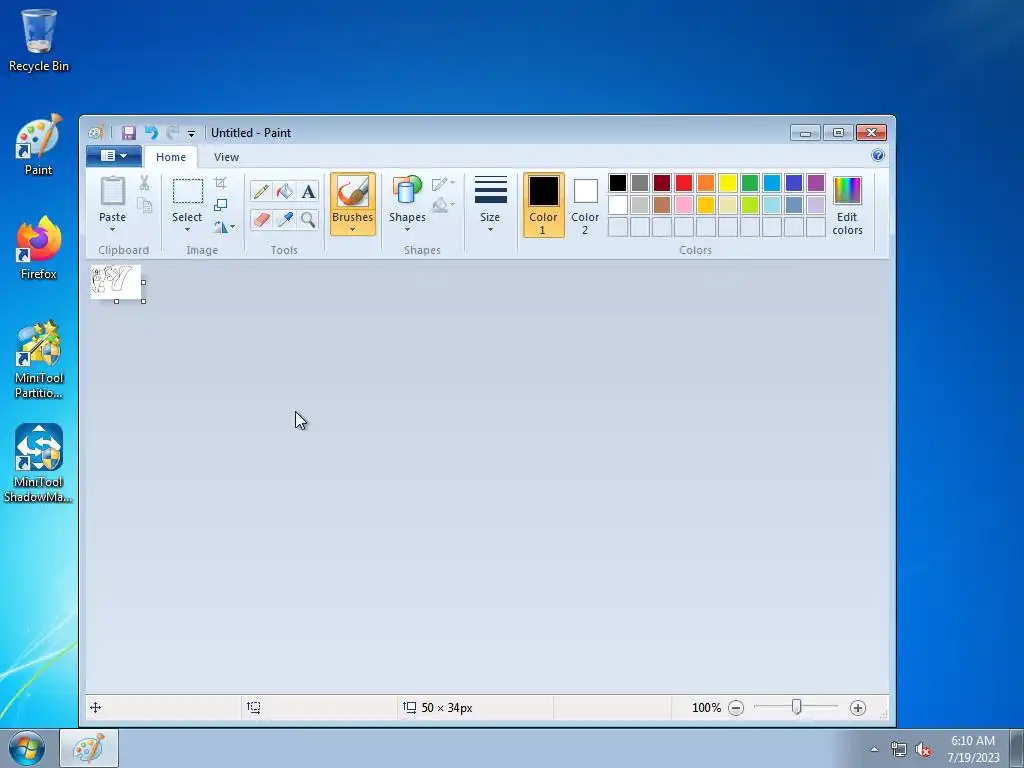Viewport: 1024px width, 768px height.
Task: Pick the turquoise blue color swatch
Action: point(772,183)
